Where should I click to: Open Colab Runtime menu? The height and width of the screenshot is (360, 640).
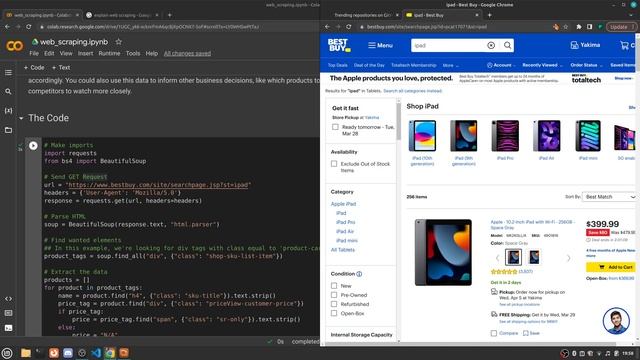pos(109,53)
